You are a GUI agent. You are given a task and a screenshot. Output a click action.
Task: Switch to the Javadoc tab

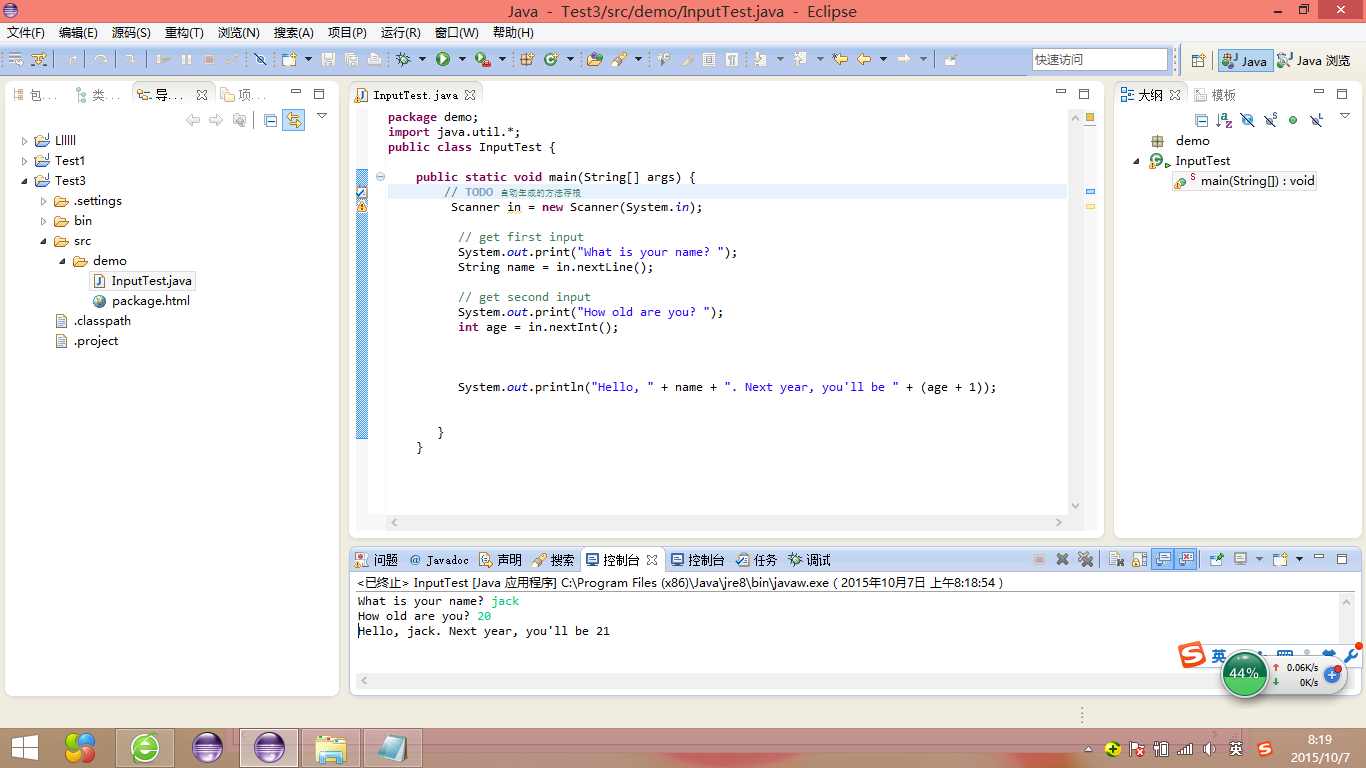tap(439, 560)
